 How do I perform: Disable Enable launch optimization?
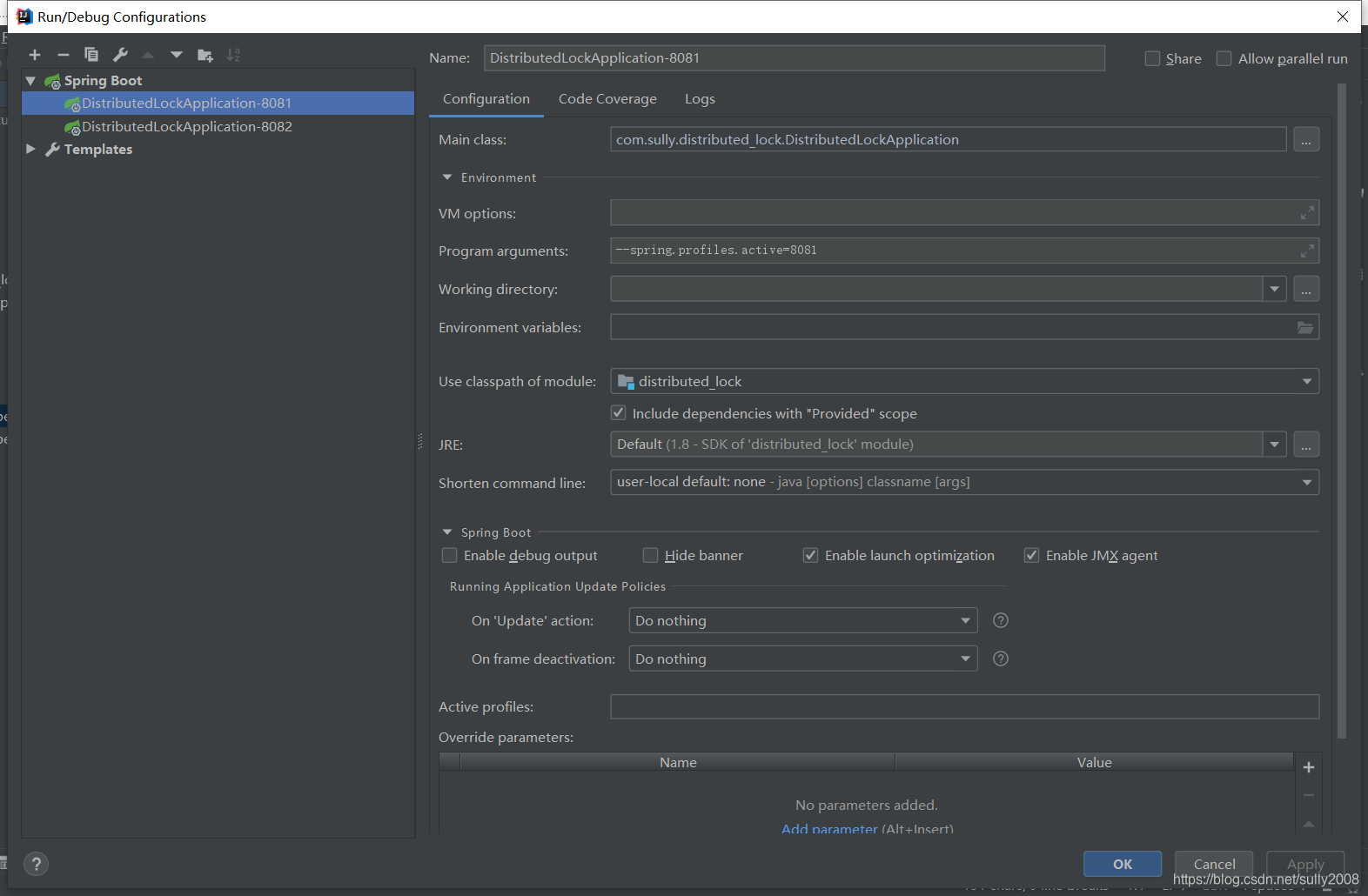click(810, 555)
